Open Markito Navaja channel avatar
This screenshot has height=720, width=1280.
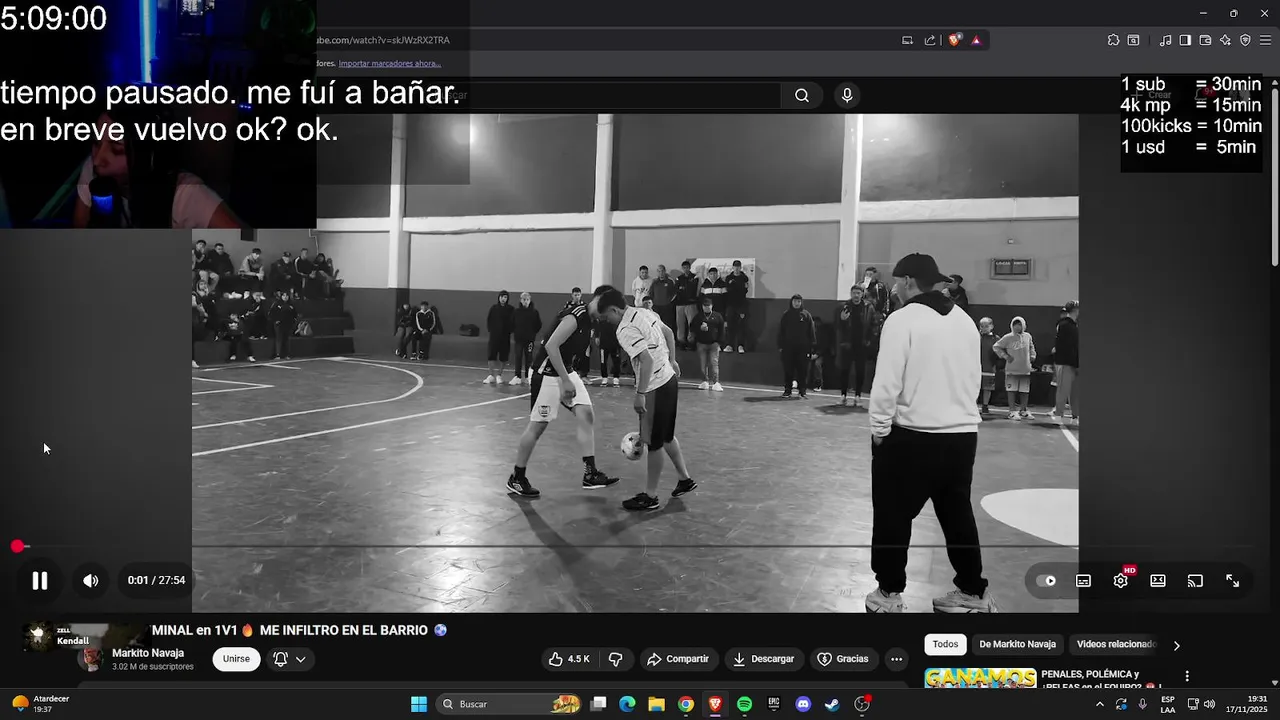point(91,659)
